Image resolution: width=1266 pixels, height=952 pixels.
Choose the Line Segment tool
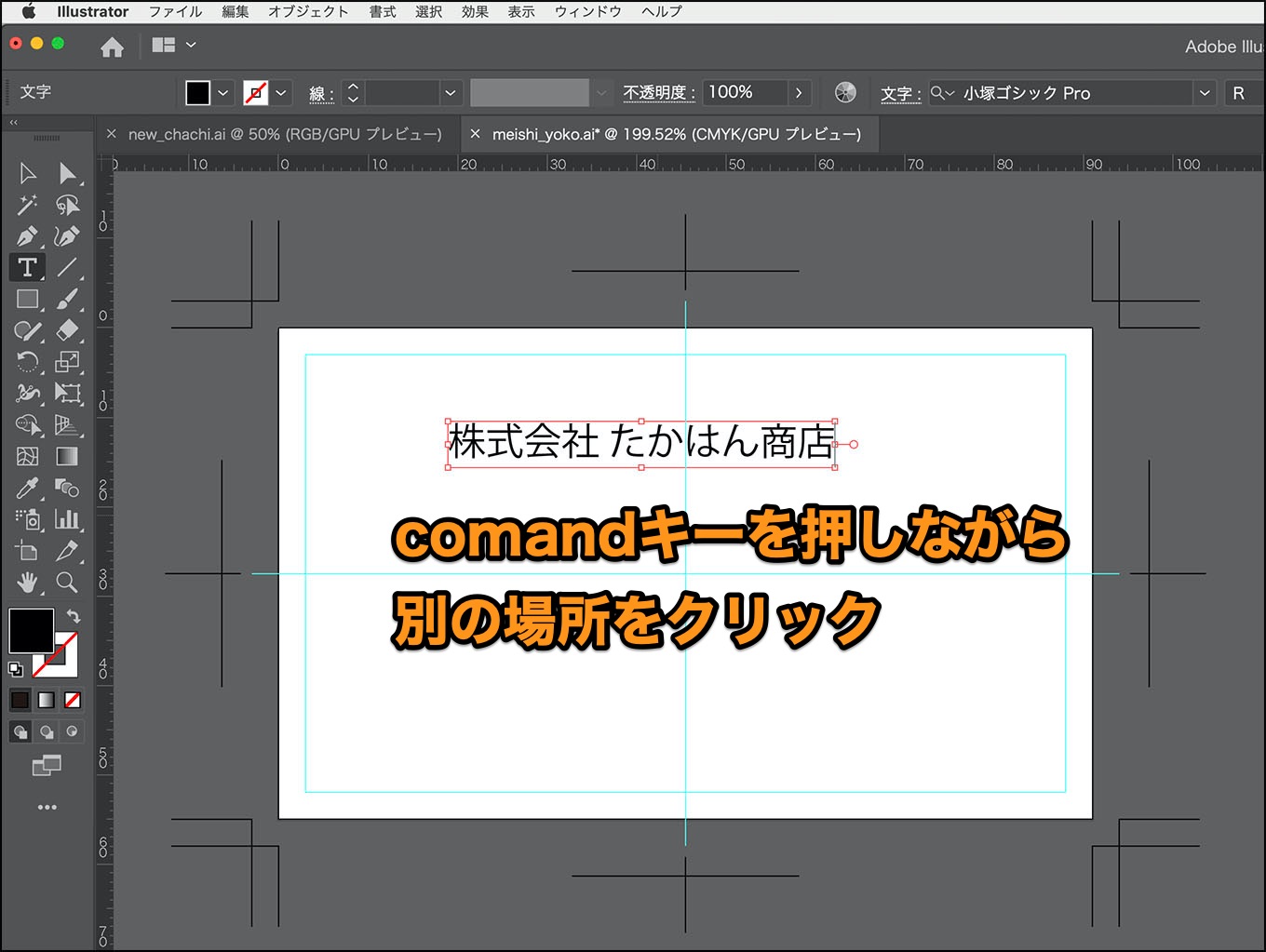pyautogui.click(x=67, y=267)
